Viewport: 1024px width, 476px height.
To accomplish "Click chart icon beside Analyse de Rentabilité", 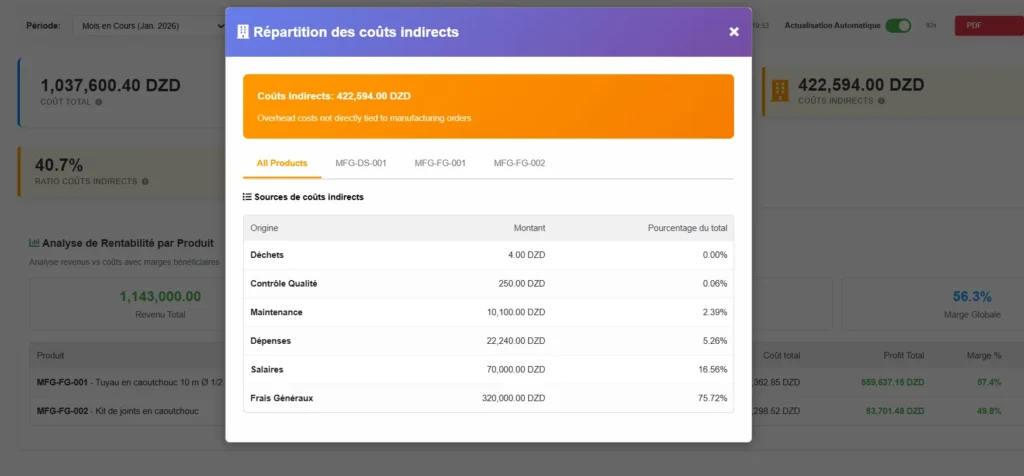I will pos(35,243).
